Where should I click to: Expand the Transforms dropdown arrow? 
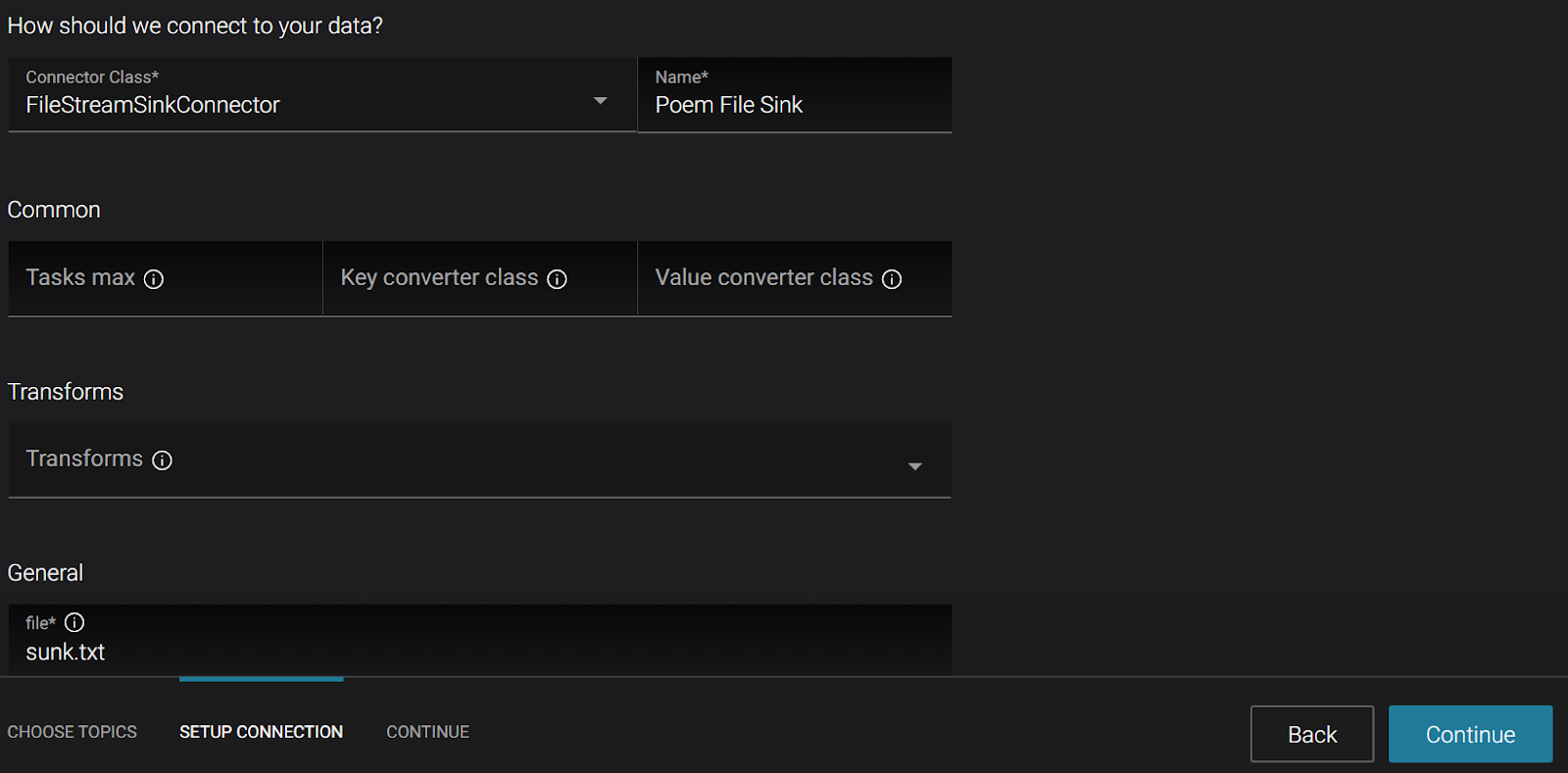pos(914,466)
